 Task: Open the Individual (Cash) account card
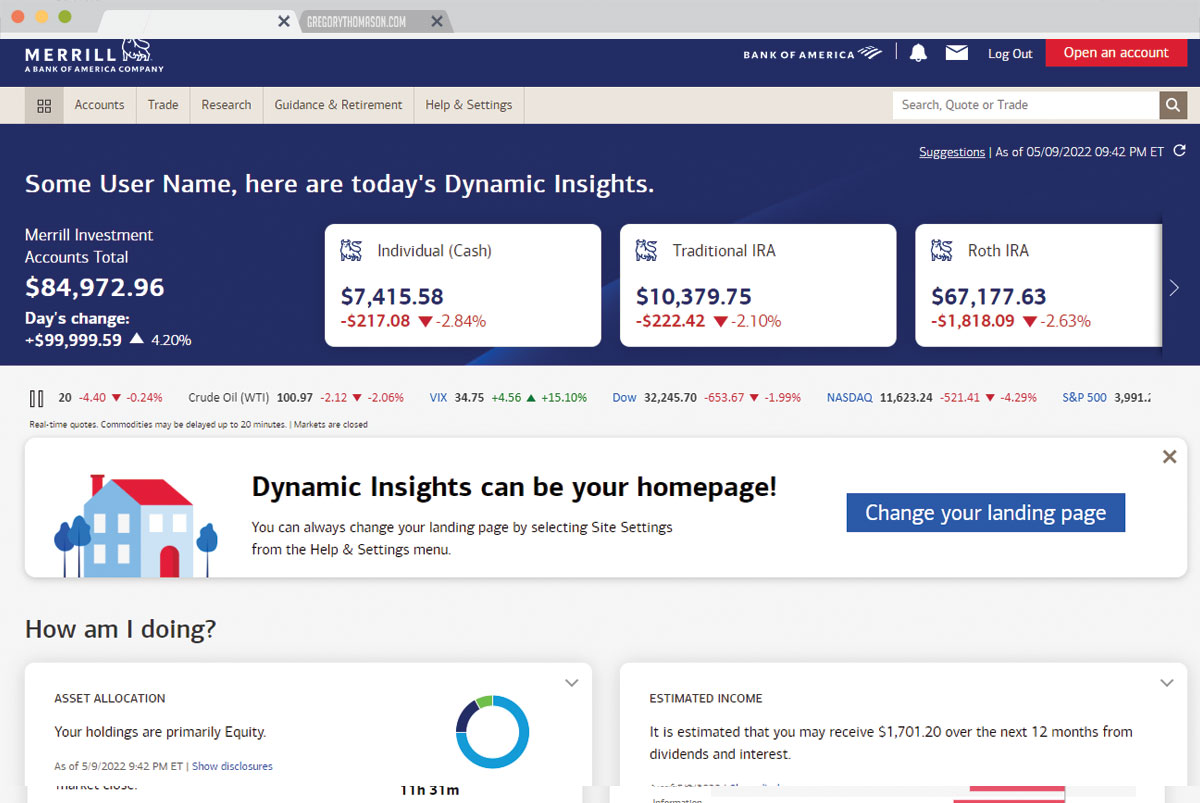point(463,285)
